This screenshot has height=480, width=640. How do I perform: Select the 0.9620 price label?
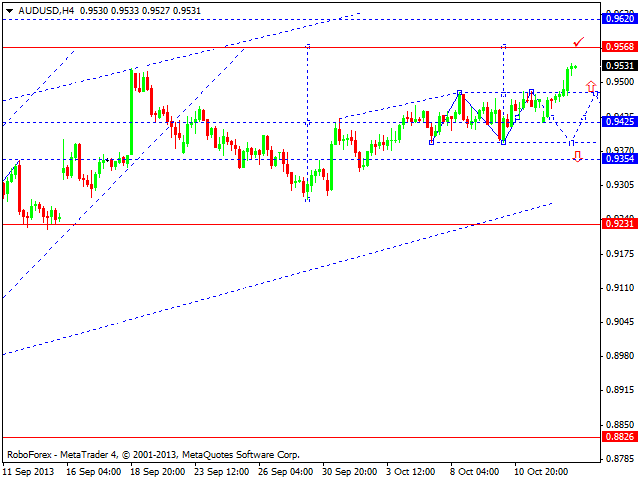pyautogui.click(x=619, y=18)
